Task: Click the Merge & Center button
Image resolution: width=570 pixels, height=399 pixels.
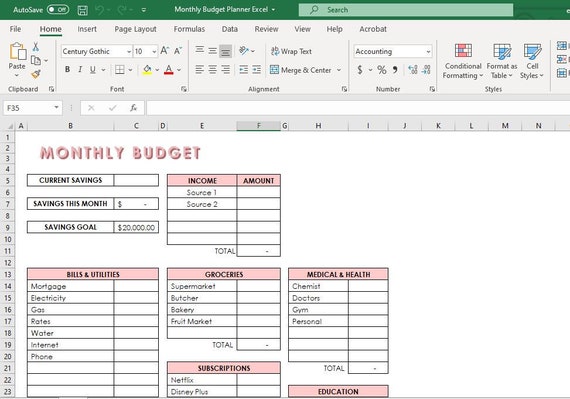Action: (301, 70)
